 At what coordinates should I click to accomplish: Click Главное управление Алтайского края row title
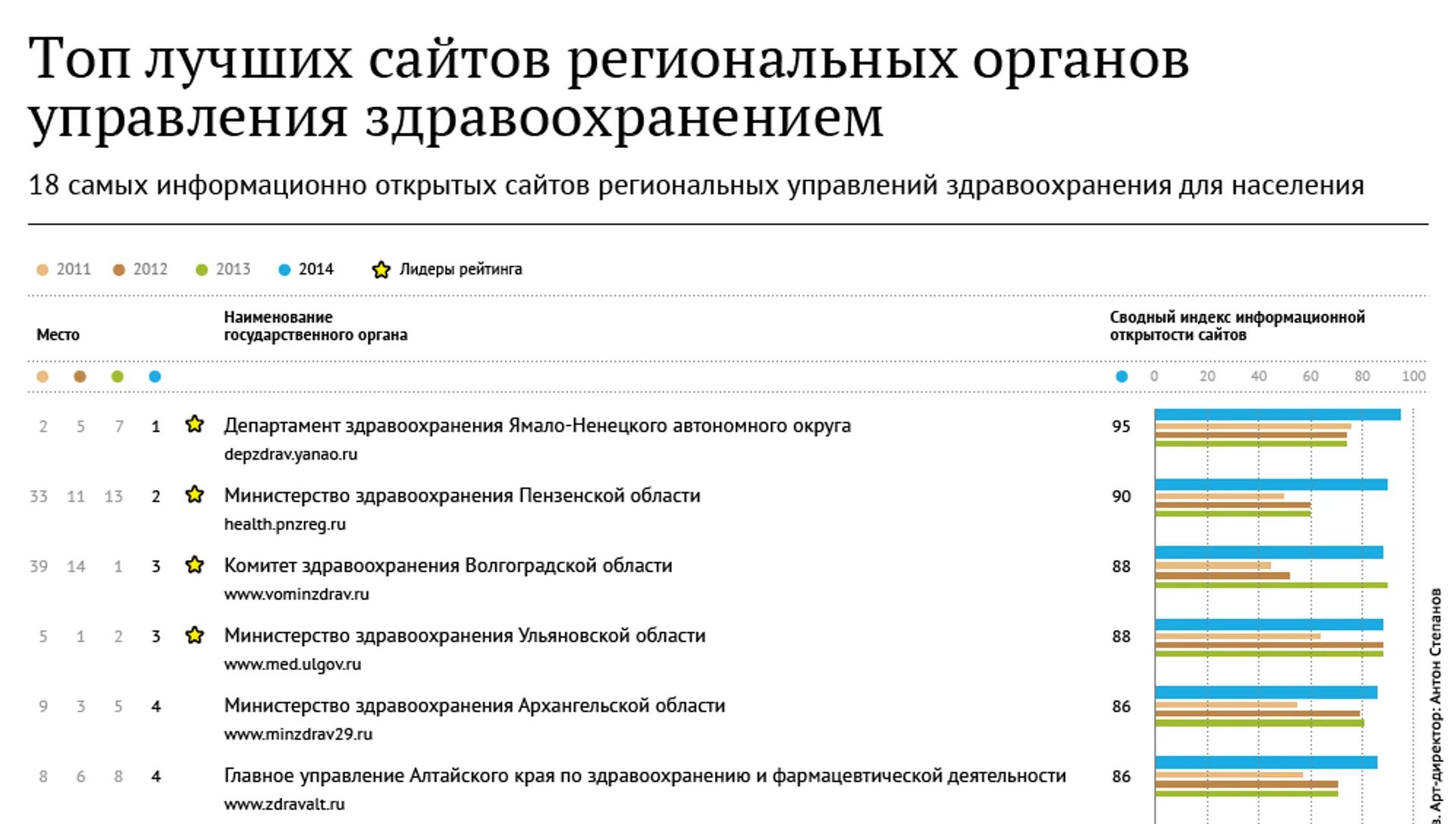click(645, 776)
